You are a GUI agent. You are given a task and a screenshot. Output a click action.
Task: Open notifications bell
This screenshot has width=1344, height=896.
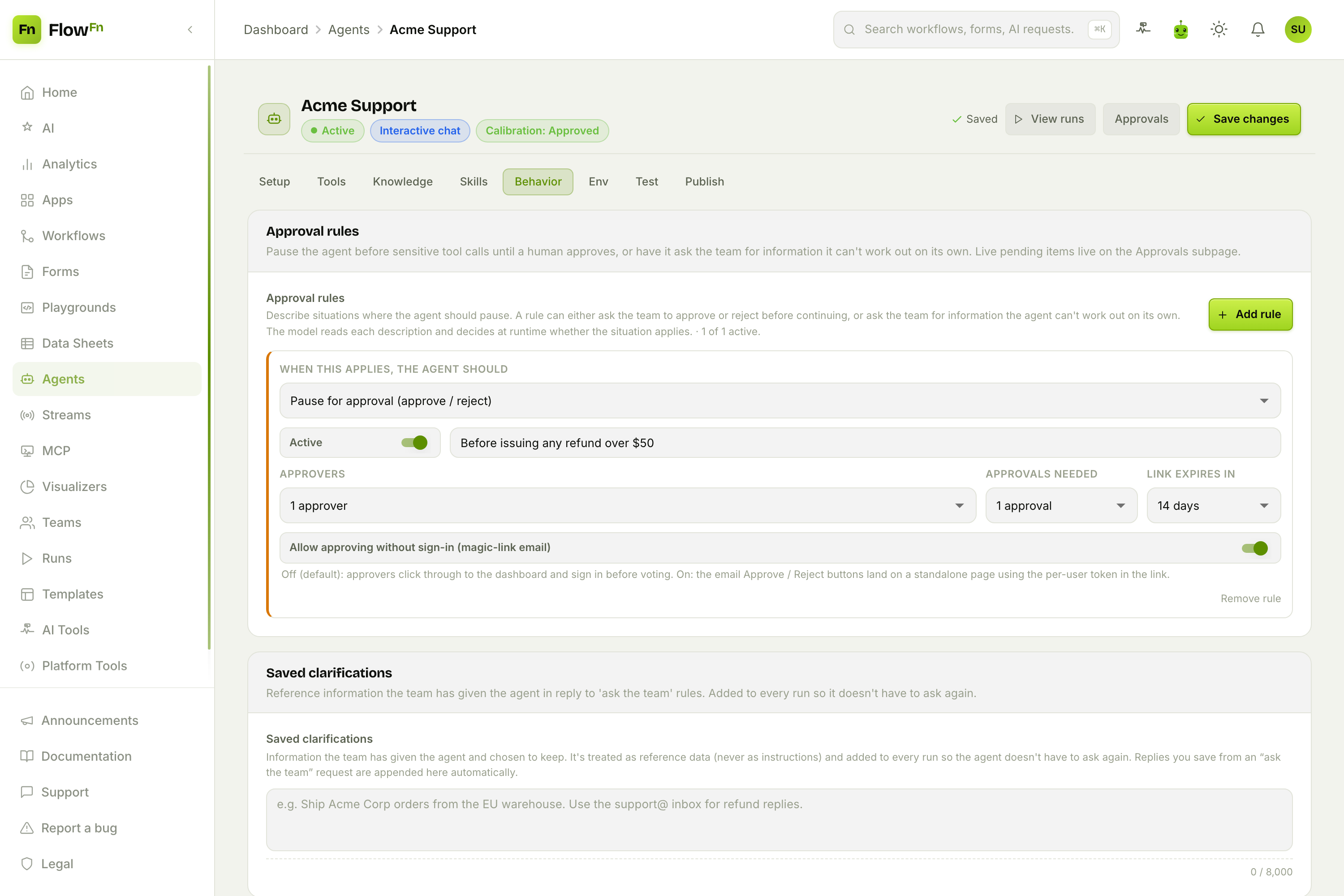click(x=1258, y=29)
